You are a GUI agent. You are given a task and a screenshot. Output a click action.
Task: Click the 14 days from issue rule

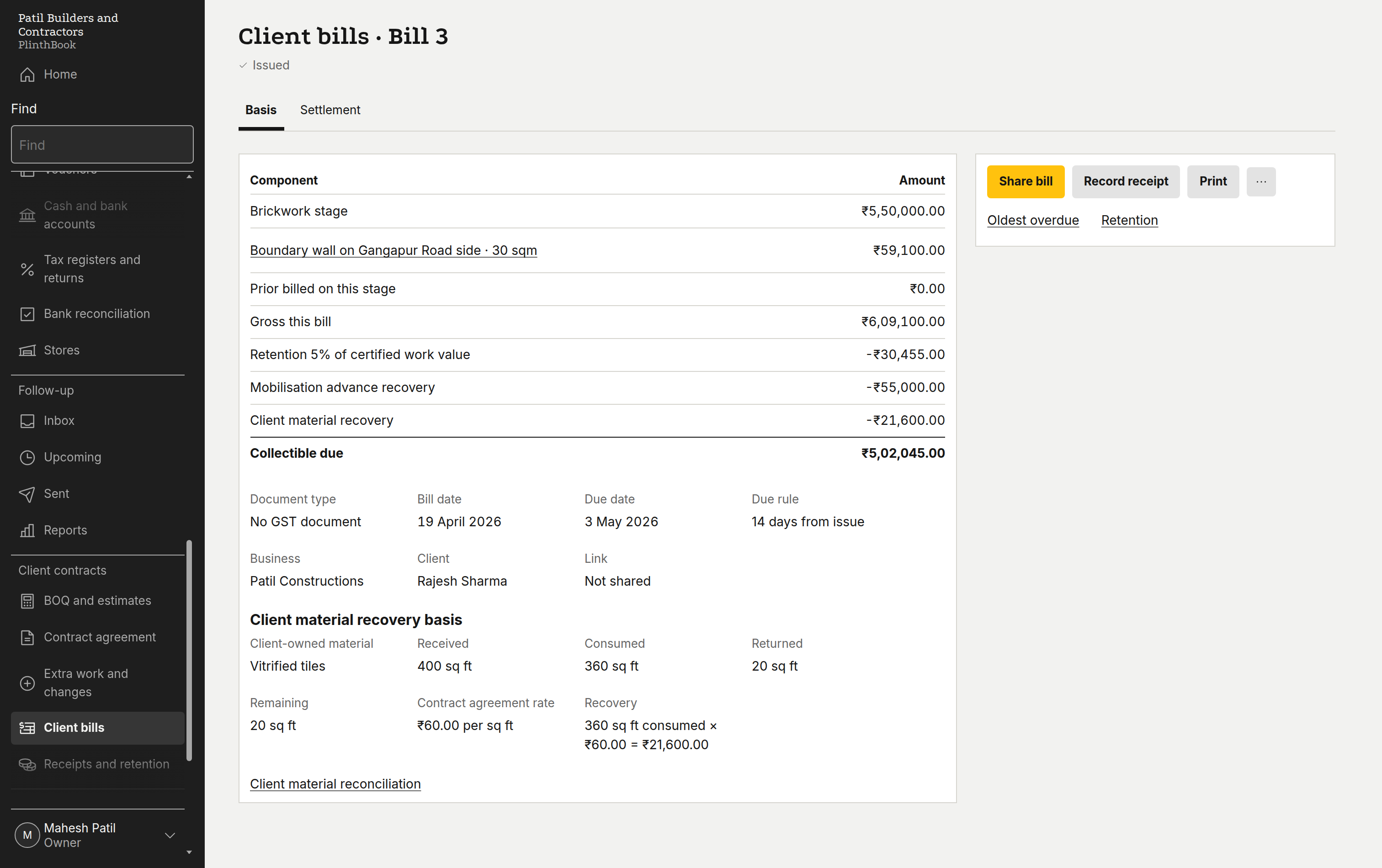[x=808, y=522]
